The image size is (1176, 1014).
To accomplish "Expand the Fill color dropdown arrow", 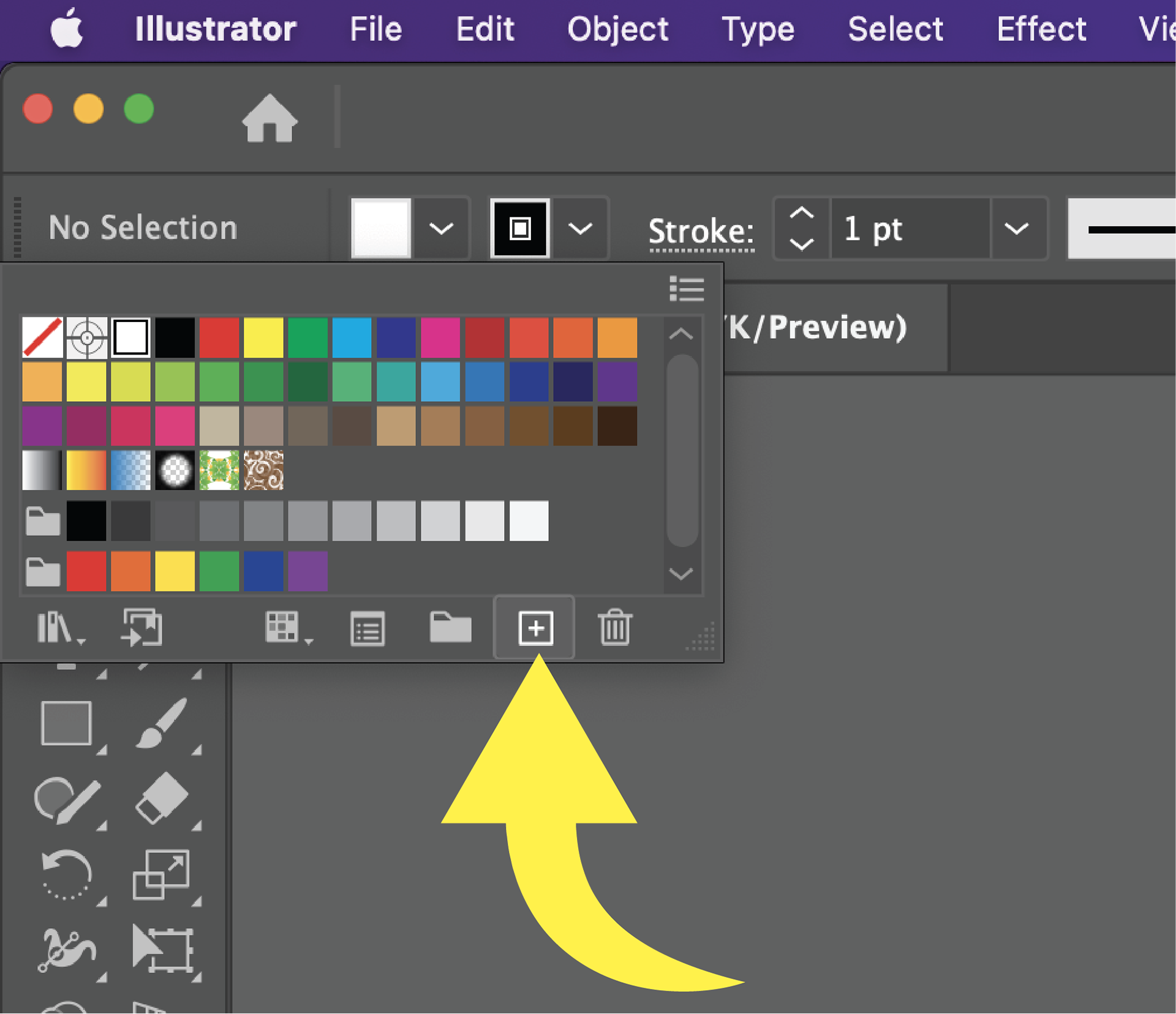I will 441,228.
